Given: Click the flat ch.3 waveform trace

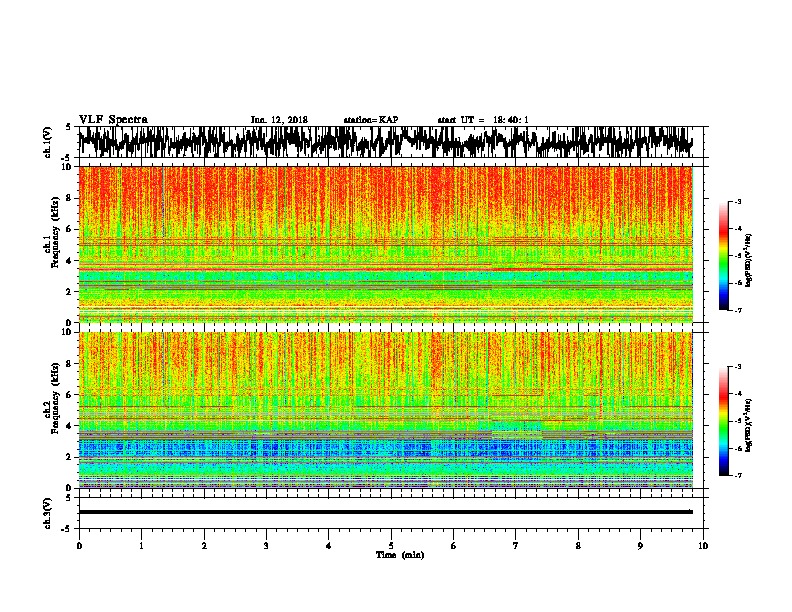Looking at the screenshot, I should (386, 512).
